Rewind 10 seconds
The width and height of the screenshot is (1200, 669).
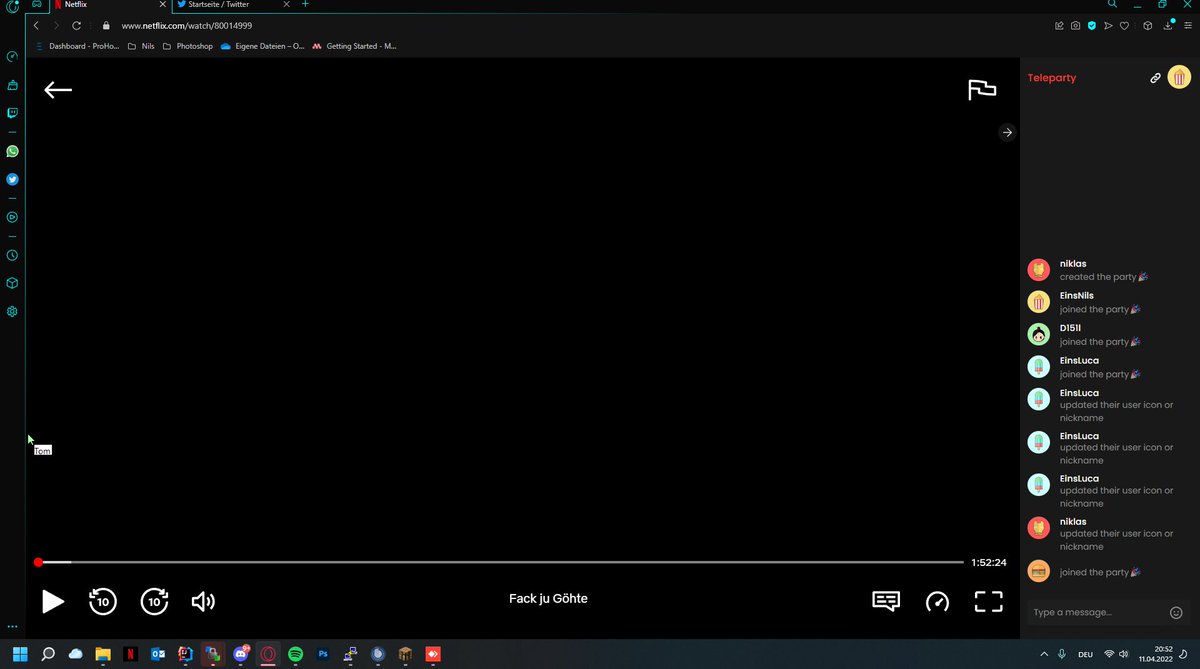[x=102, y=601]
